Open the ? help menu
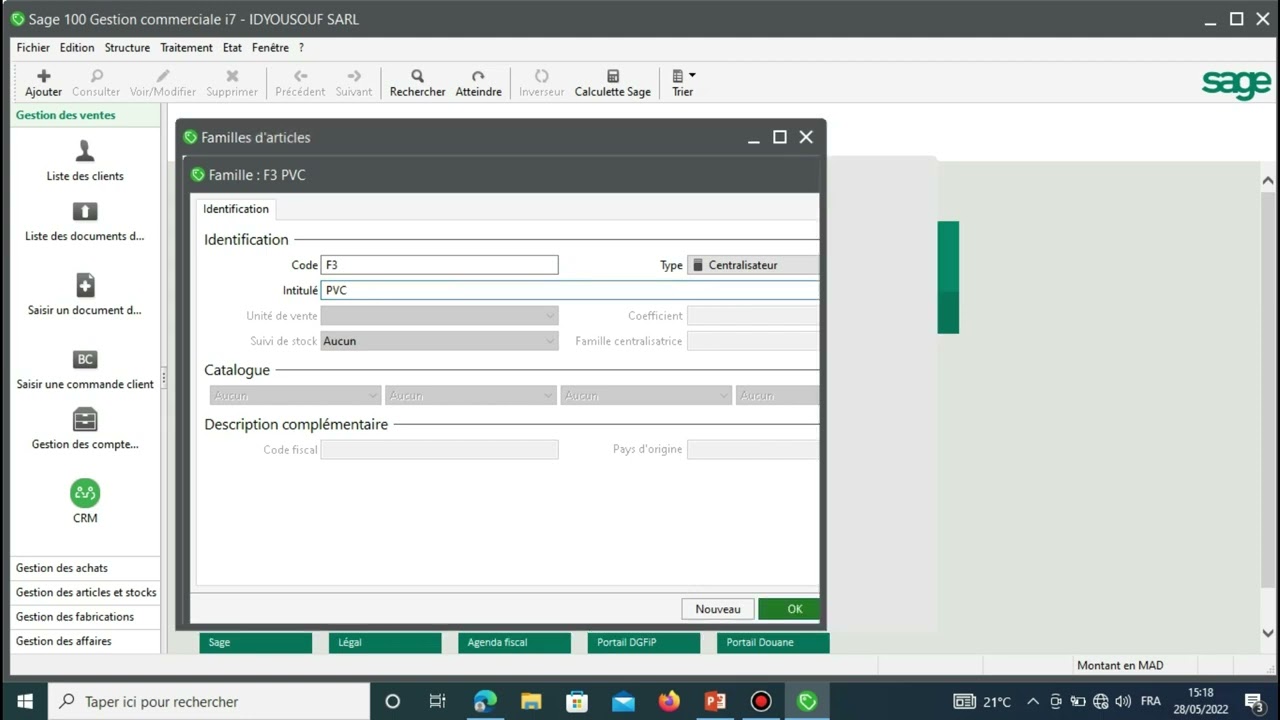Viewport: 1280px width, 720px height. [301, 47]
